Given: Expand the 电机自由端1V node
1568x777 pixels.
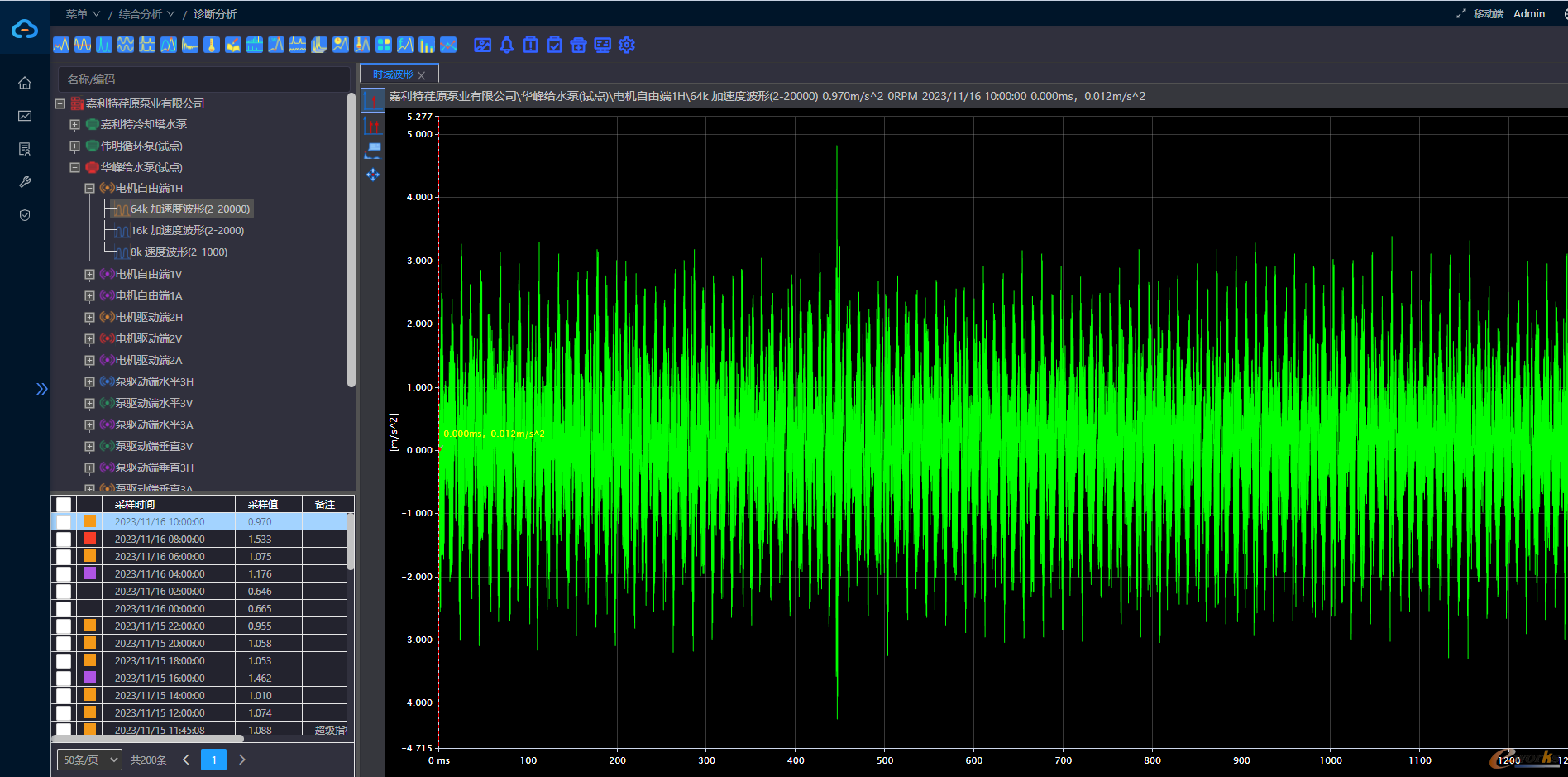Looking at the screenshot, I should pyautogui.click(x=89, y=274).
